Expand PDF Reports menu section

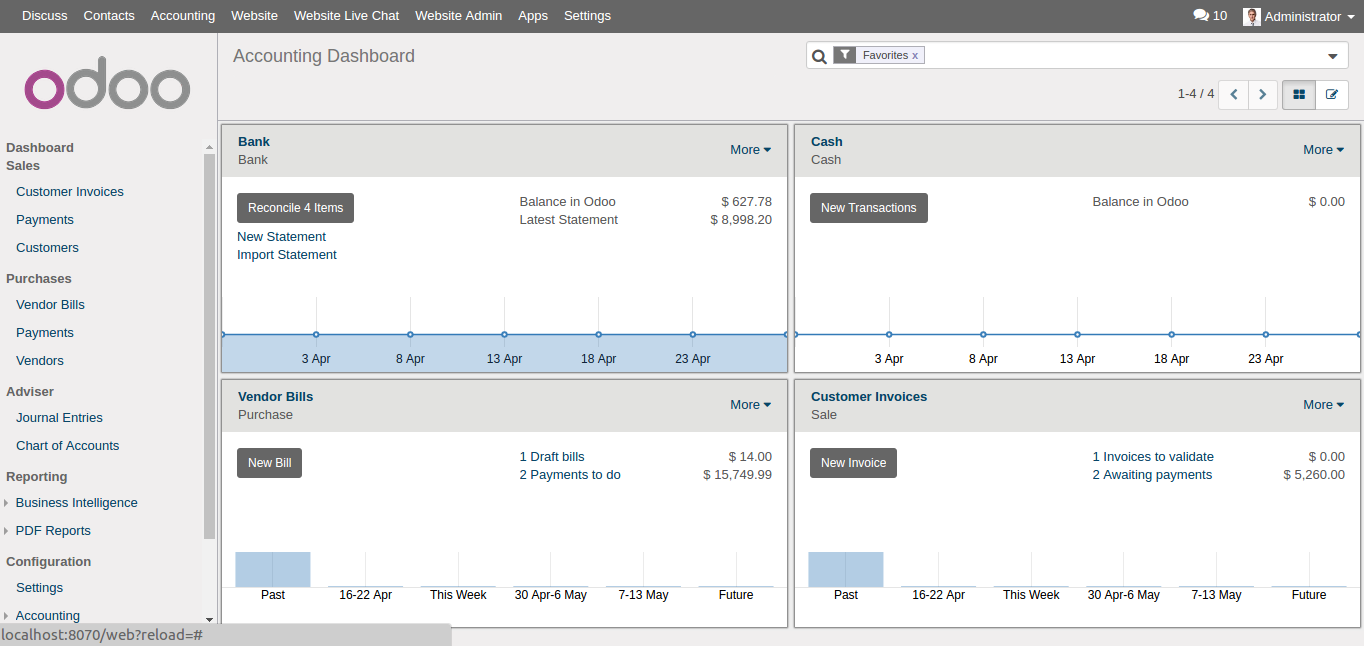click(x=7, y=531)
